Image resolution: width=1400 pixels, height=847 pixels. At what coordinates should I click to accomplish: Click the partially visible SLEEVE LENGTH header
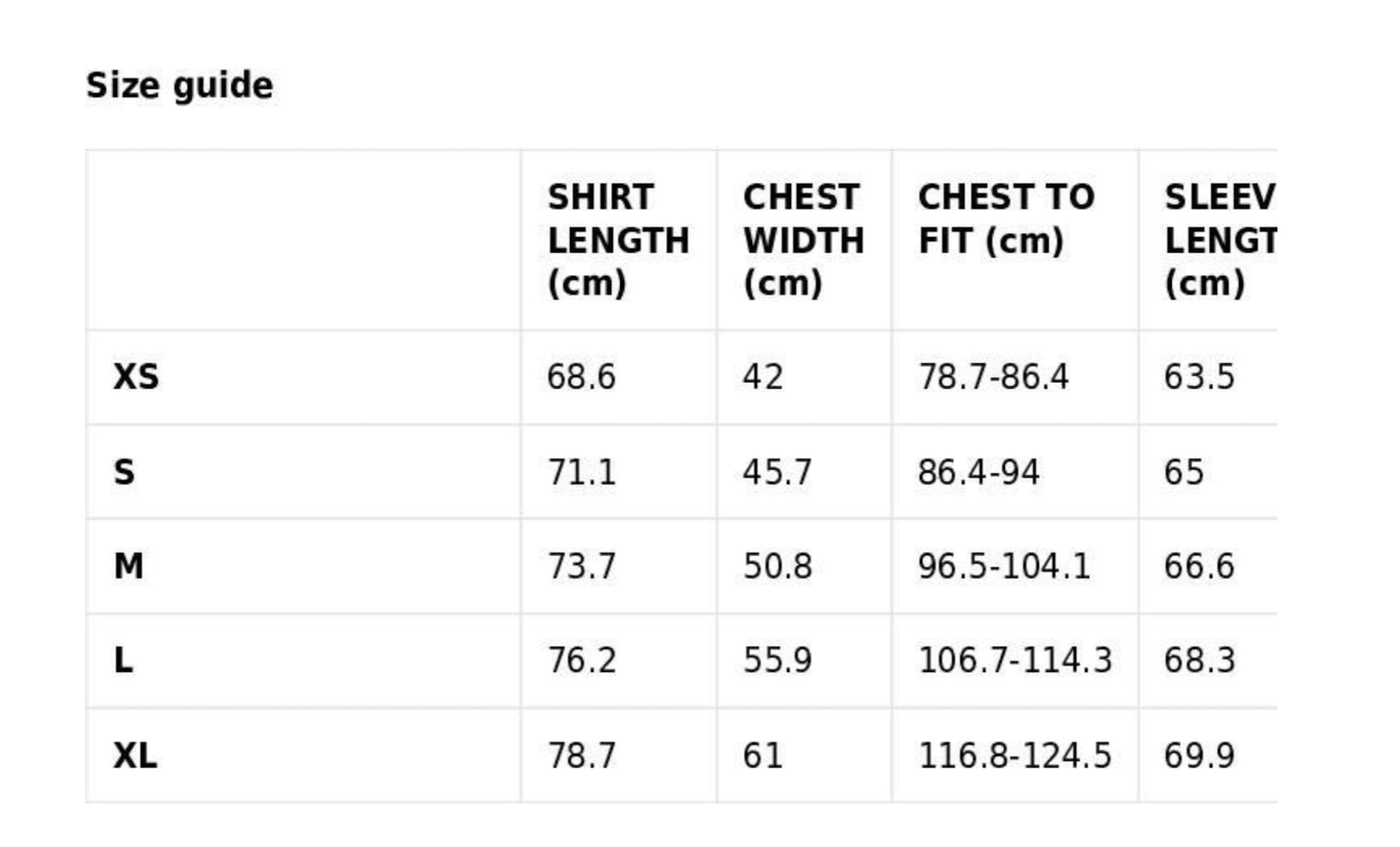pos(1221,240)
